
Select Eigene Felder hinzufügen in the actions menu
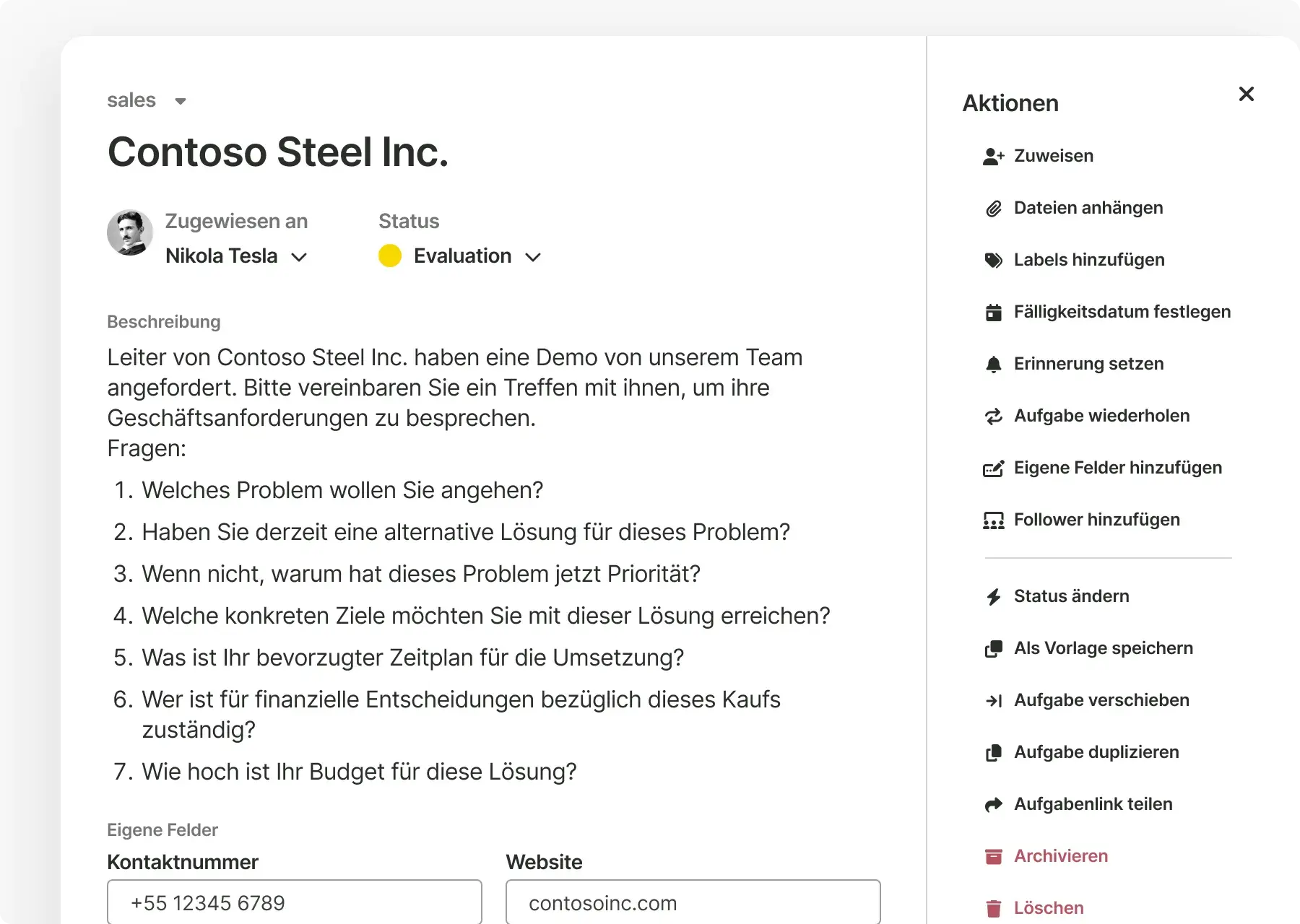coord(1117,468)
